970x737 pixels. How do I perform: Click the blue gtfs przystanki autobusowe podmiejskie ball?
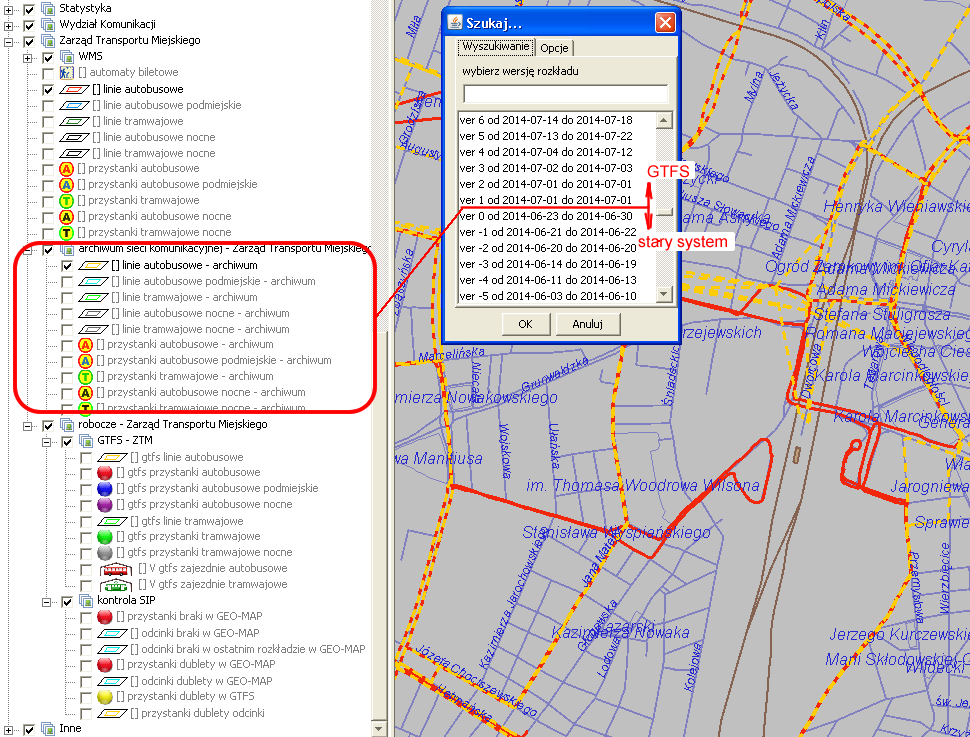tap(105, 489)
